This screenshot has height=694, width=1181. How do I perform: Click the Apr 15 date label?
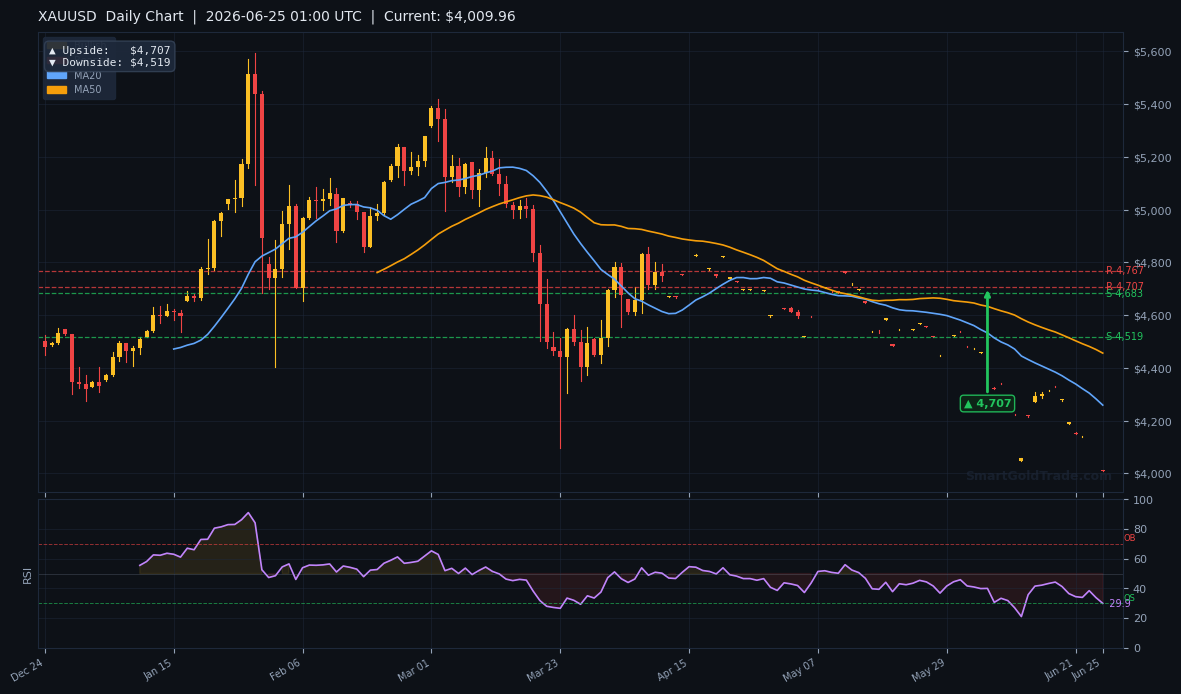(x=671, y=670)
